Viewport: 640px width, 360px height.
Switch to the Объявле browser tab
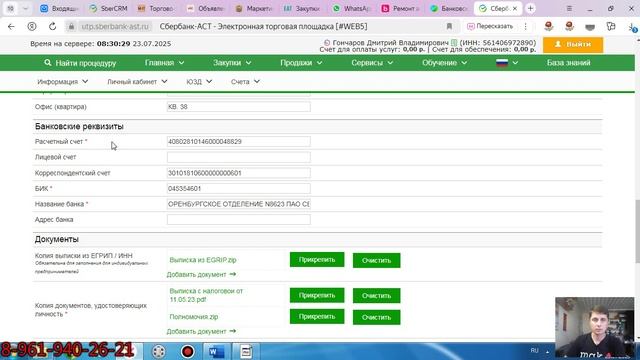point(205,8)
